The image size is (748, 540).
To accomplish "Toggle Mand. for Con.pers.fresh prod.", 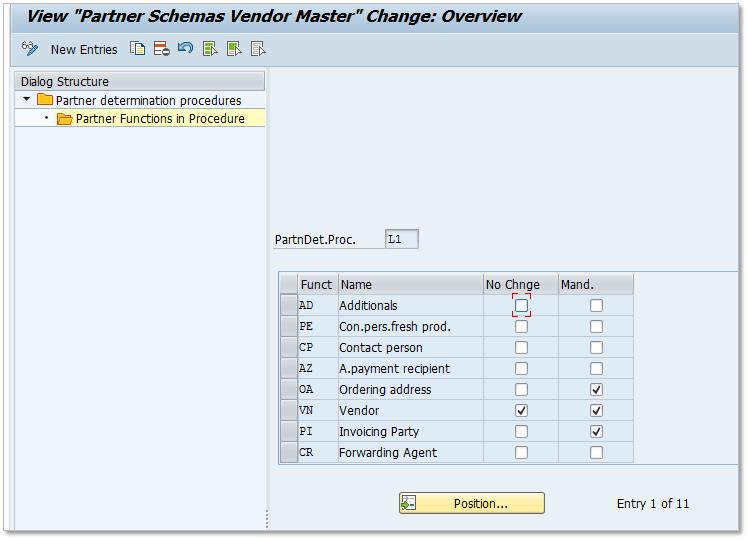I will pyautogui.click(x=596, y=326).
